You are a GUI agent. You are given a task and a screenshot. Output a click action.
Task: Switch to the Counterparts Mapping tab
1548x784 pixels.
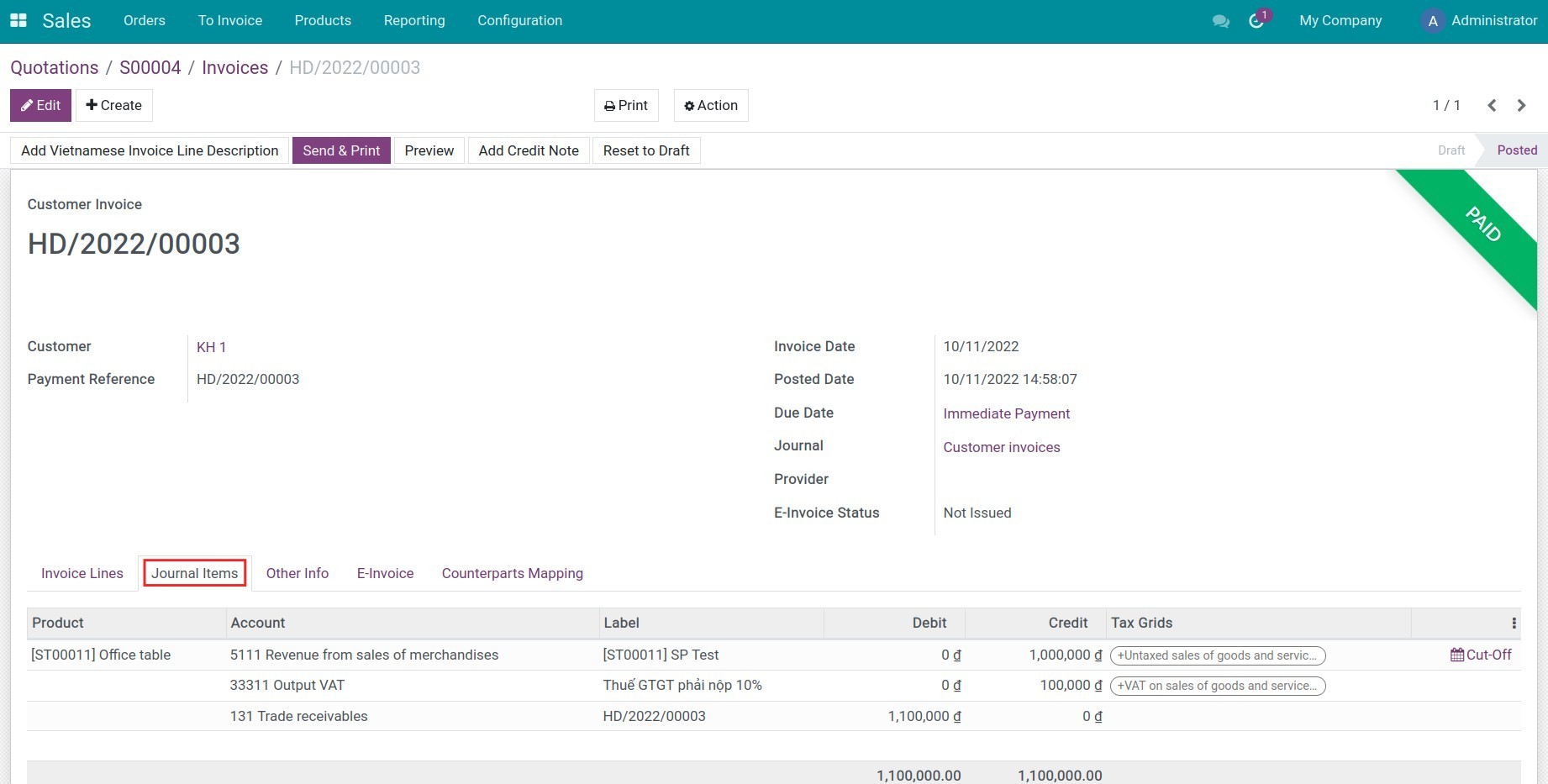coord(512,573)
